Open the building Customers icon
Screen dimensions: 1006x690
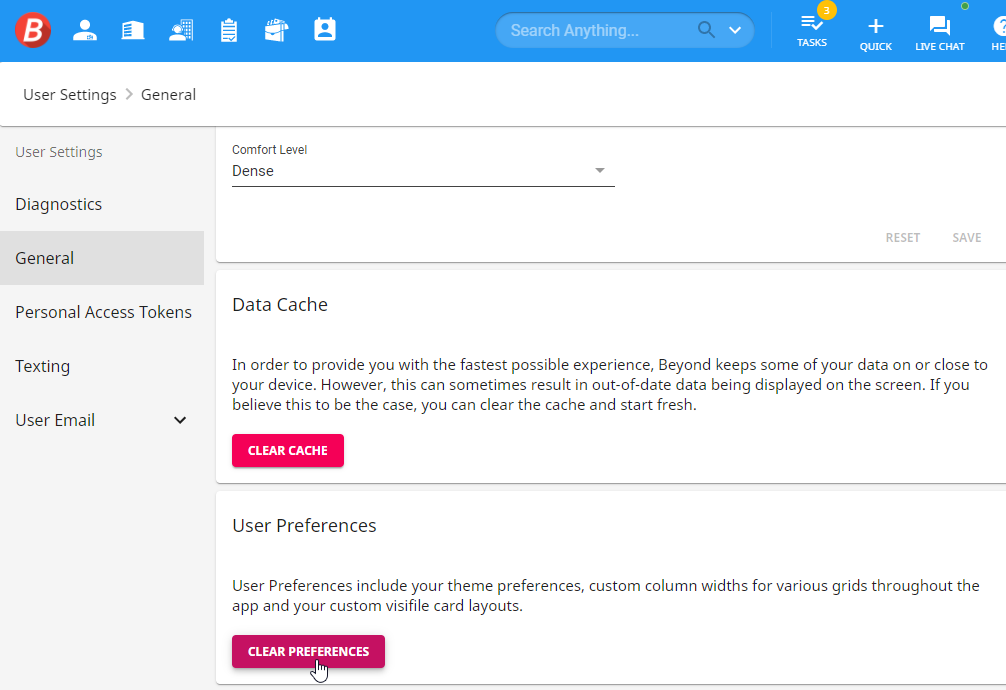tap(133, 31)
